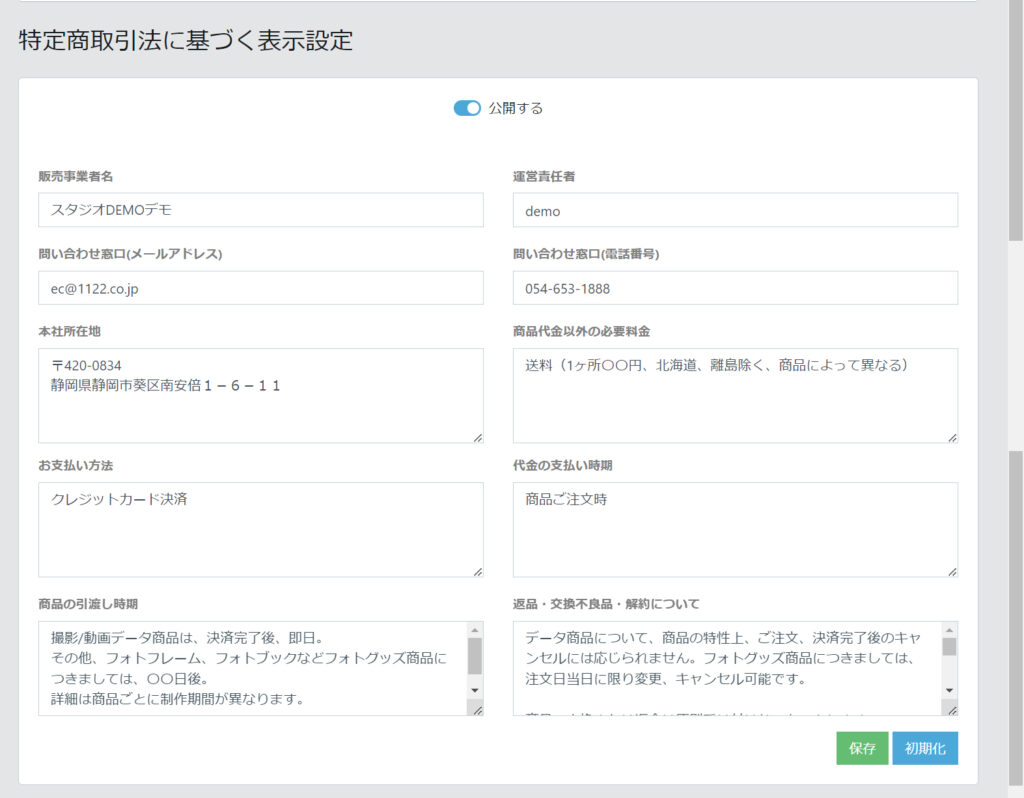Click resize handle of 代金の支払い時期 textarea
The image size is (1024, 798).
pyautogui.click(x=951, y=571)
